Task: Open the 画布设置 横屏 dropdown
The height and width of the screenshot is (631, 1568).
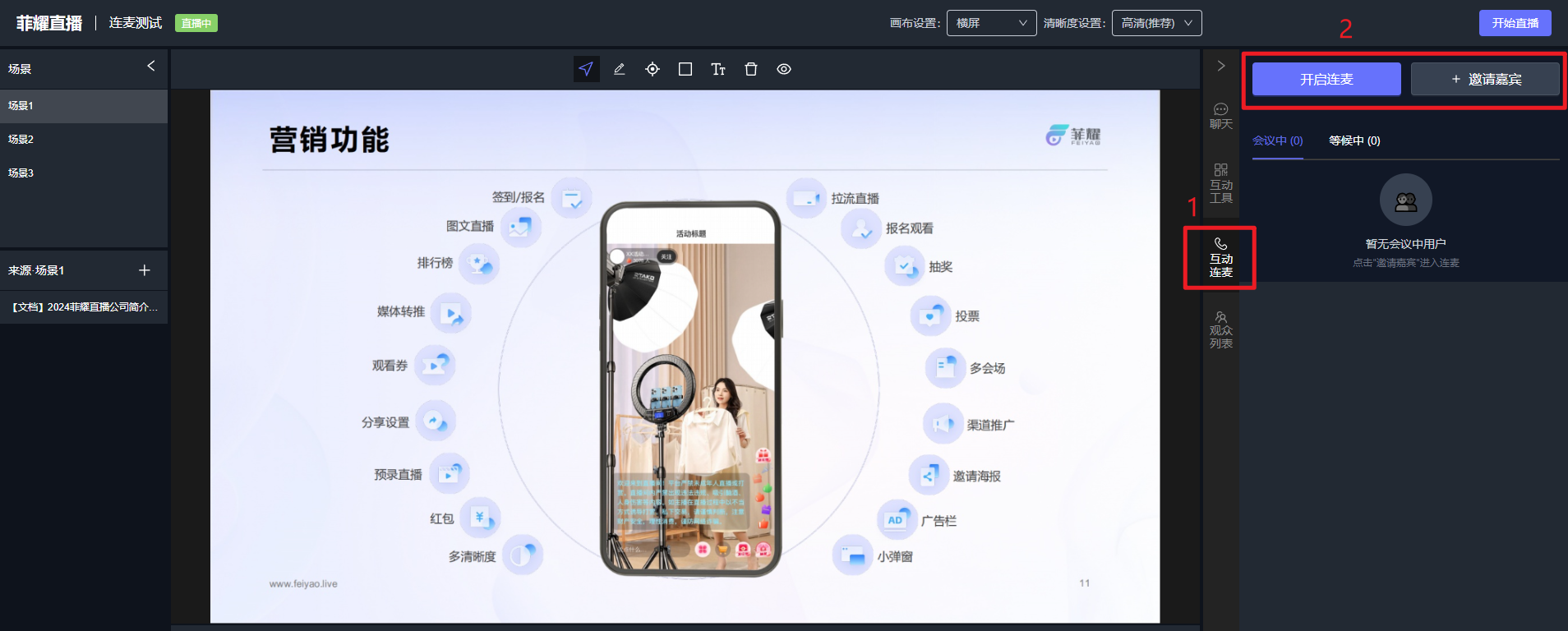Action: [991, 23]
